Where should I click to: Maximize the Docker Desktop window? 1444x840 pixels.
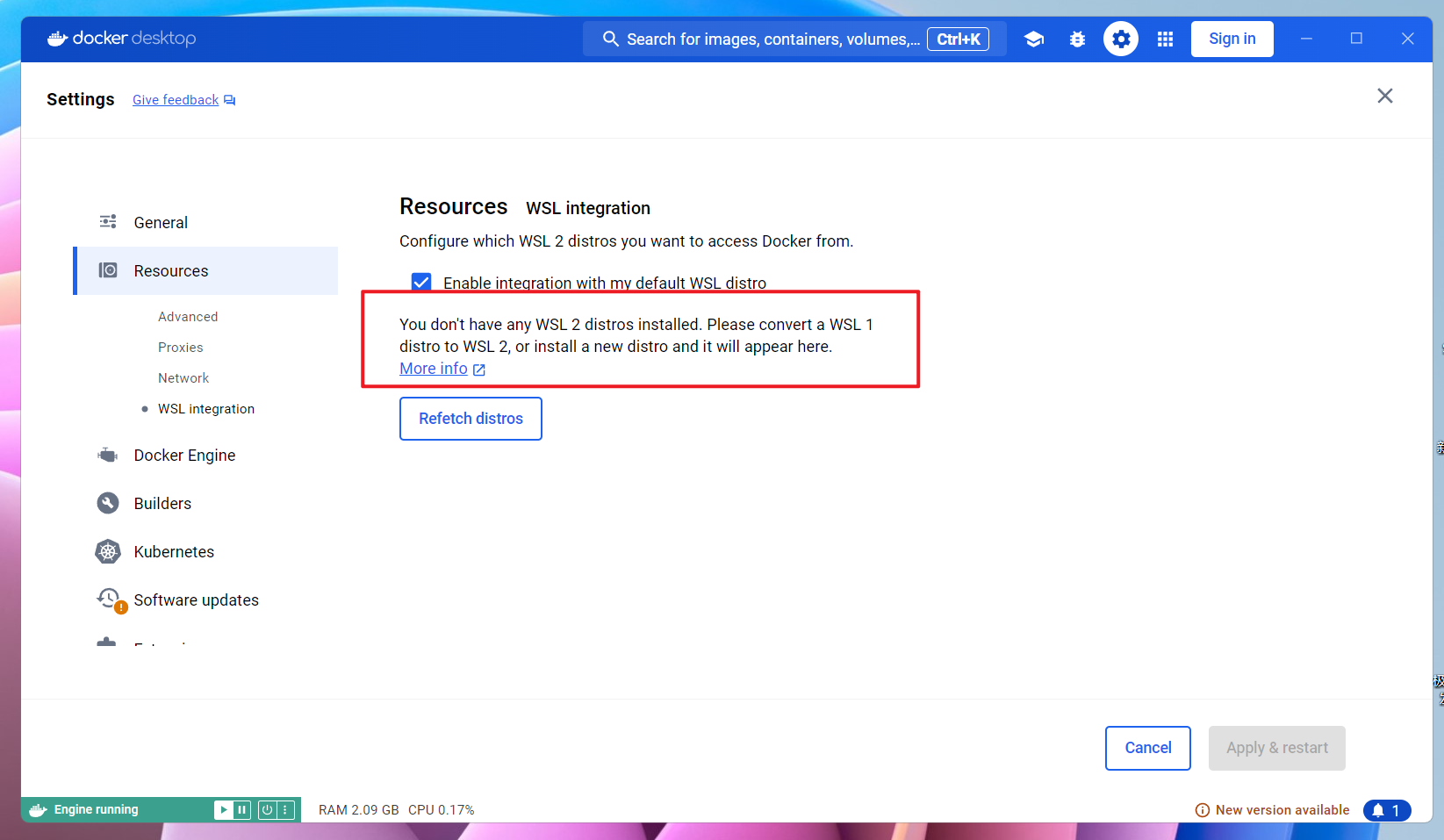coord(1356,39)
